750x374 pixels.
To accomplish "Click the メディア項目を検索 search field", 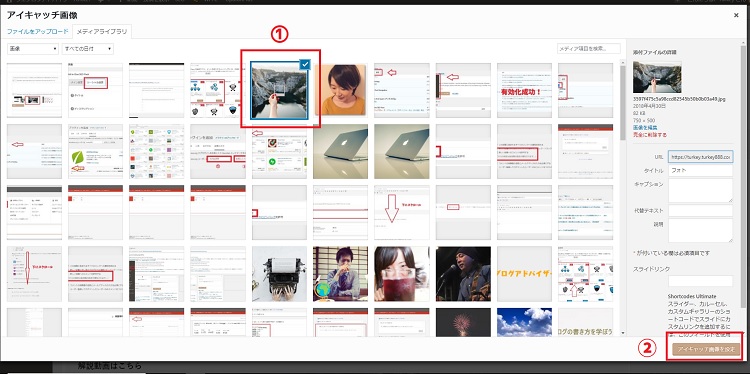I will 589,49.
